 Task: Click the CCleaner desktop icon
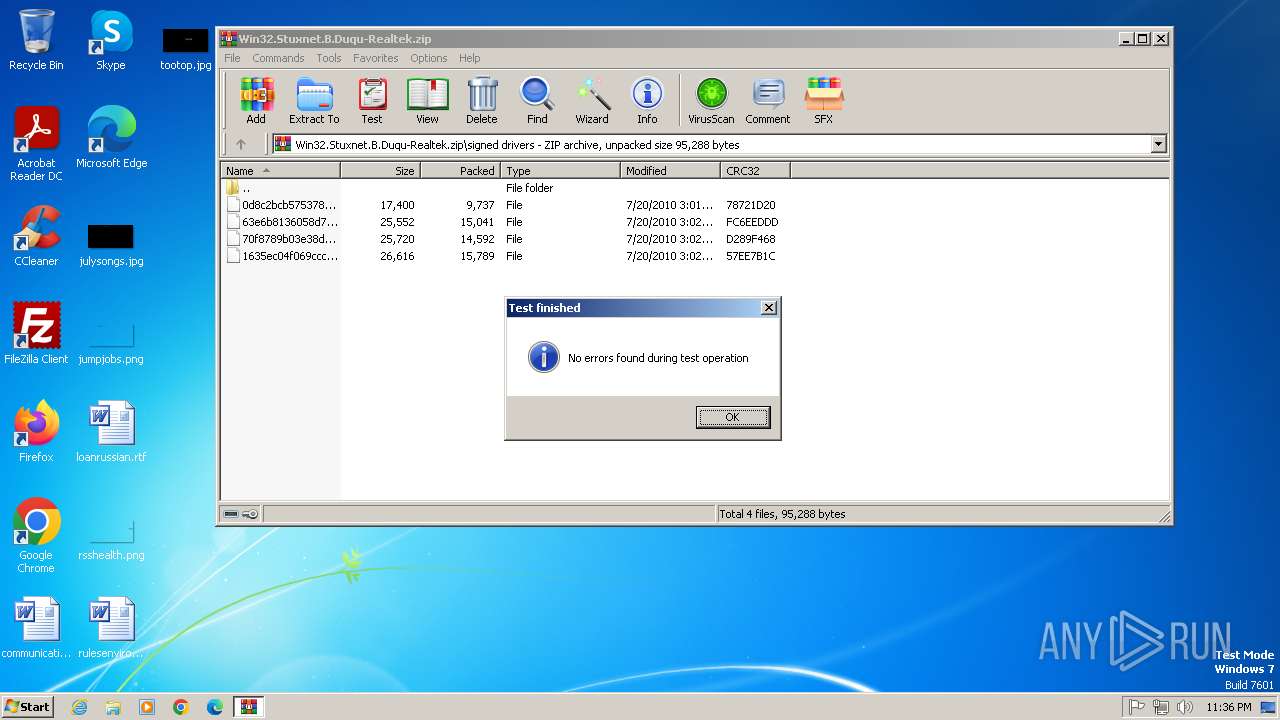tap(36, 236)
